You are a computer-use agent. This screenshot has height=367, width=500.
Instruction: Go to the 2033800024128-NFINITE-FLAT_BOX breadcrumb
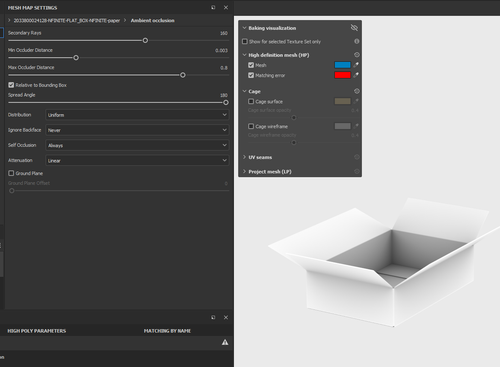click(x=67, y=20)
